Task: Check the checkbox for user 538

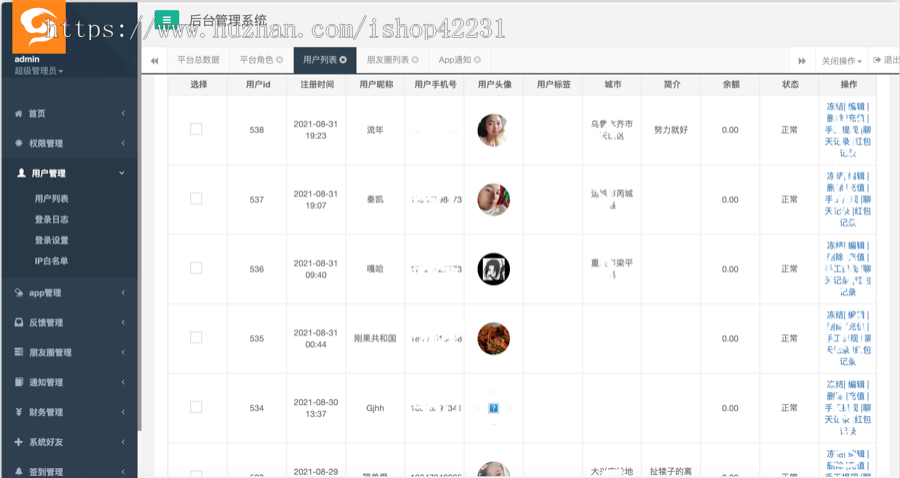Action: tap(196, 129)
